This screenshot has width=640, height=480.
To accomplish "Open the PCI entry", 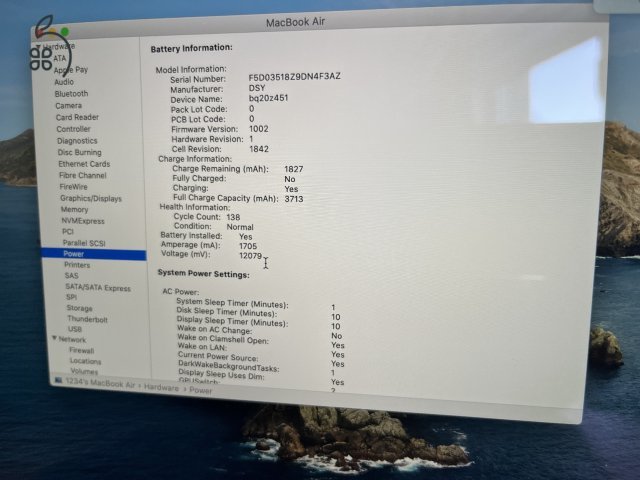I will click(68, 232).
